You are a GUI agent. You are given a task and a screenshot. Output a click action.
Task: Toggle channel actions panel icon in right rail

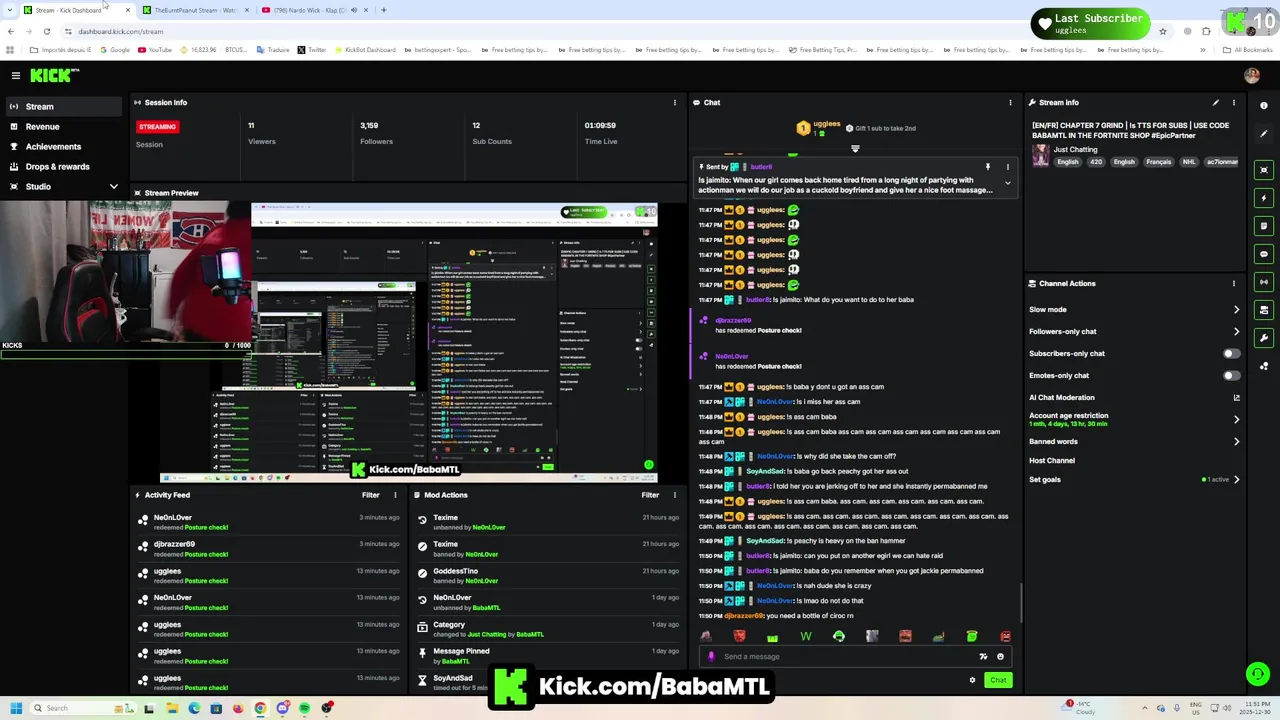click(1264, 310)
